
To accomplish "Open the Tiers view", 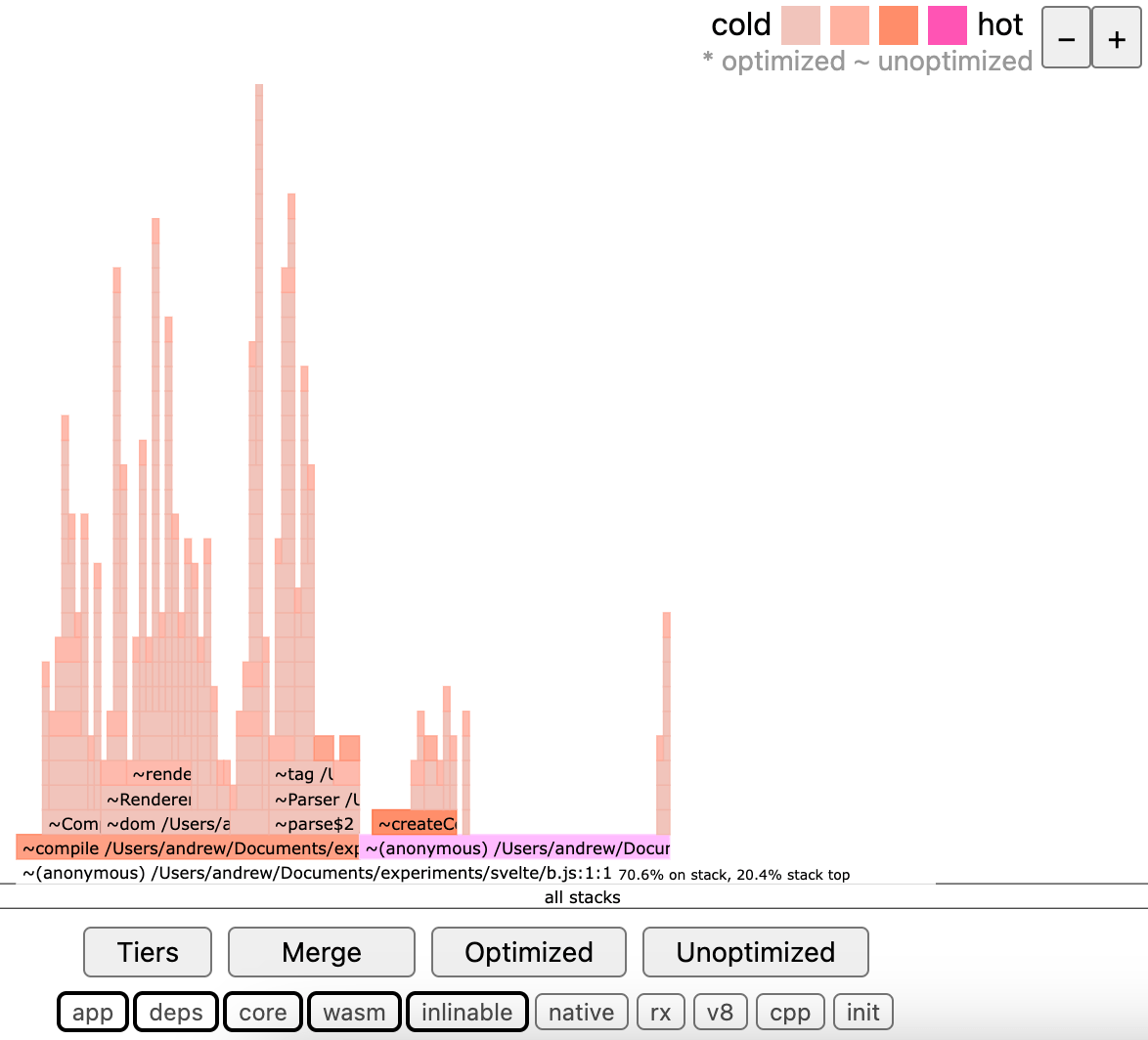I will 147,952.
